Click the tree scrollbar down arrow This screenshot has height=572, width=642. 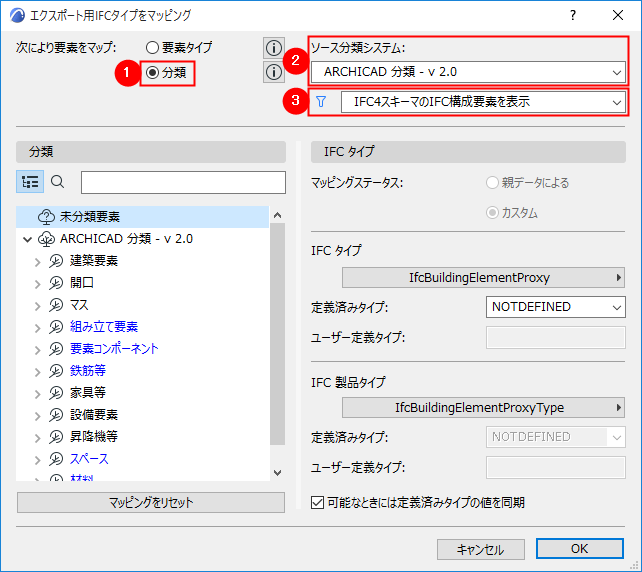278,473
